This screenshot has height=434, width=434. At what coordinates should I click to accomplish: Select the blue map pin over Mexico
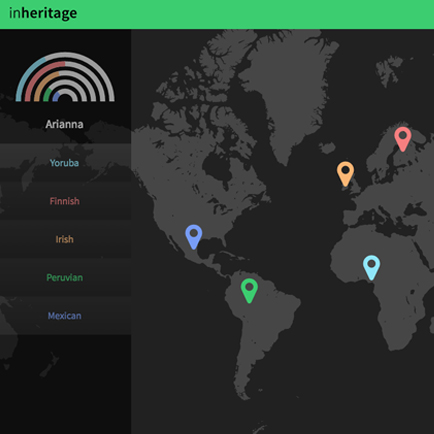pyautogui.click(x=194, y=237)
